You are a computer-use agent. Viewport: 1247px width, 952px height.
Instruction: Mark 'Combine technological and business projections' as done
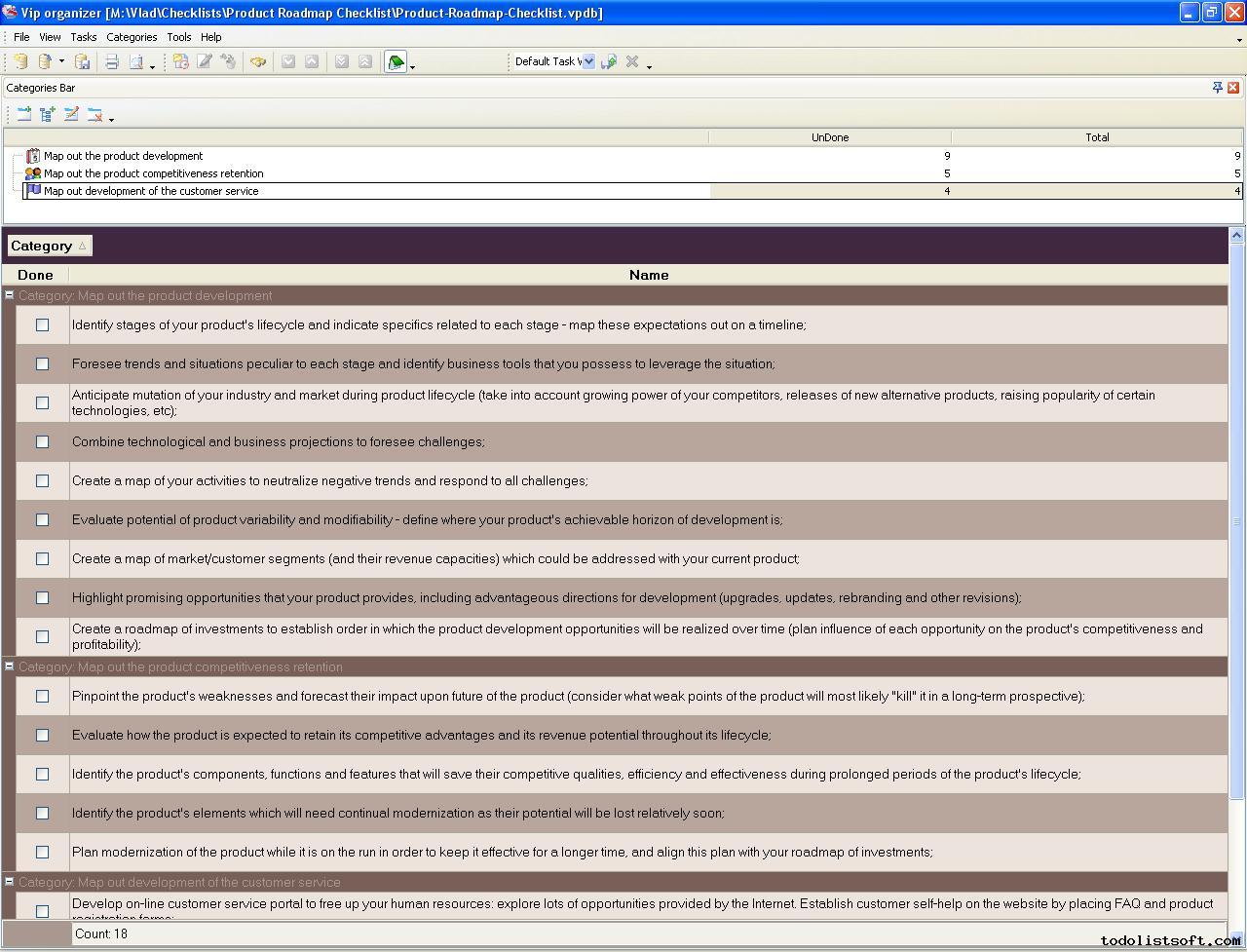pyautogui.click(x=42, y=442)
